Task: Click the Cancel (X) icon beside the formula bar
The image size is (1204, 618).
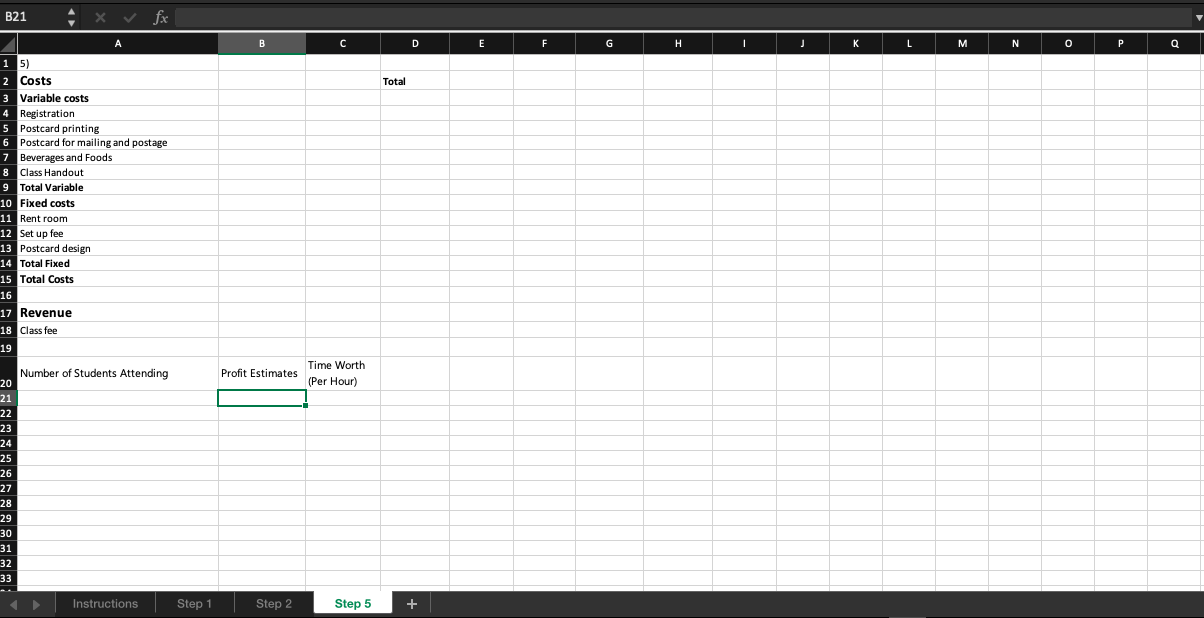Action: 99,17
